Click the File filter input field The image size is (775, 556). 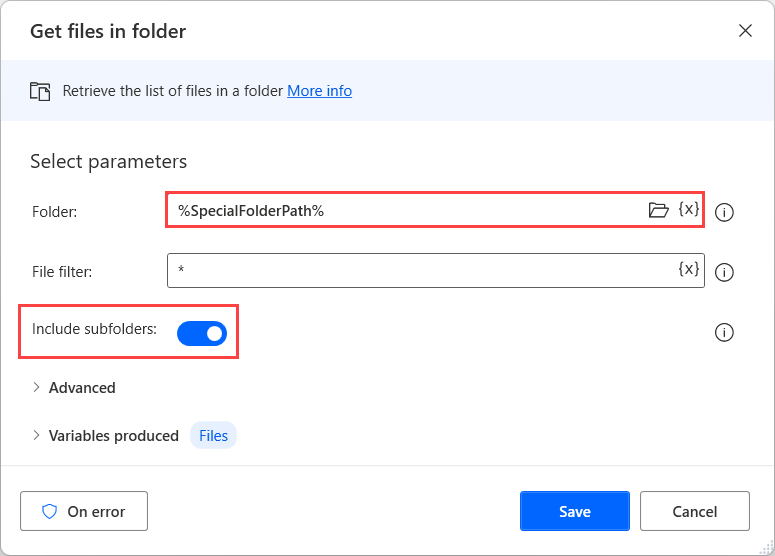tap(420, 270)
